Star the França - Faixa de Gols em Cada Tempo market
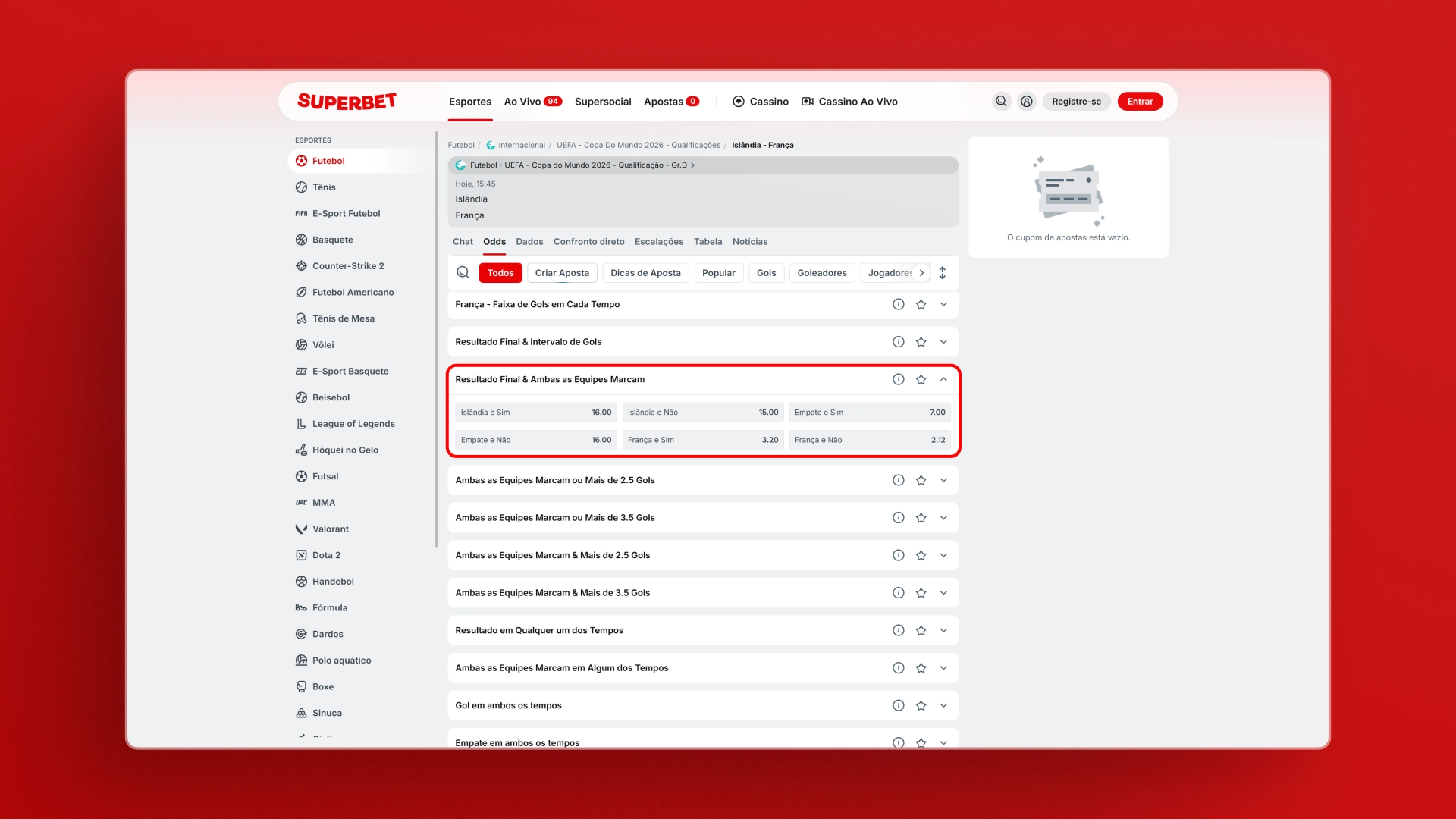 pos(921,305)
